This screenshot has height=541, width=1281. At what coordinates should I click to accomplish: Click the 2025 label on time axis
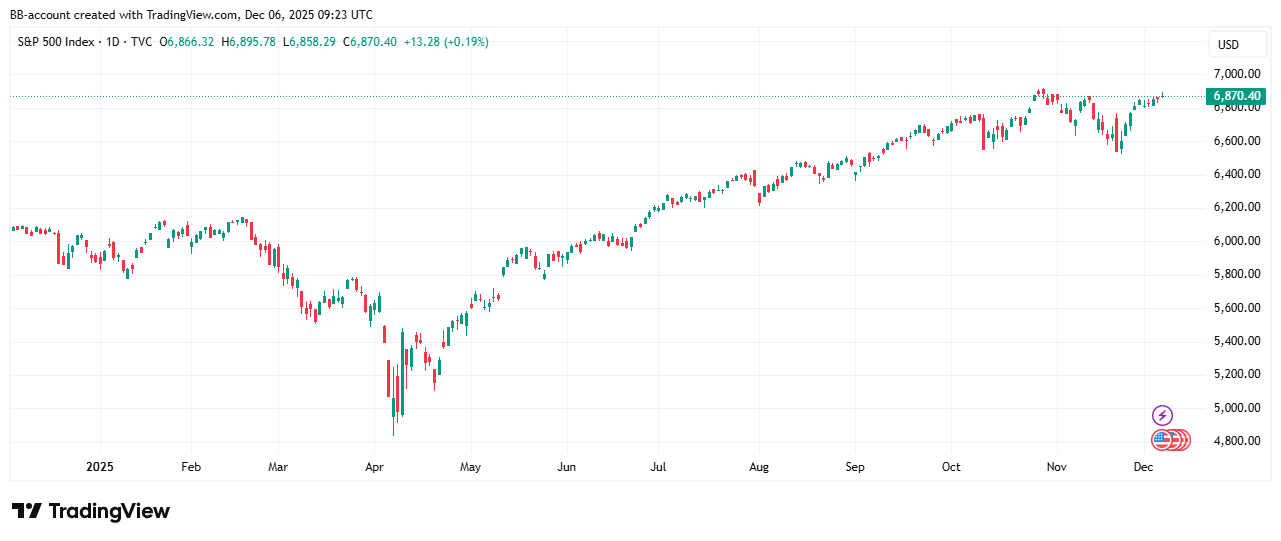[101, 467]
